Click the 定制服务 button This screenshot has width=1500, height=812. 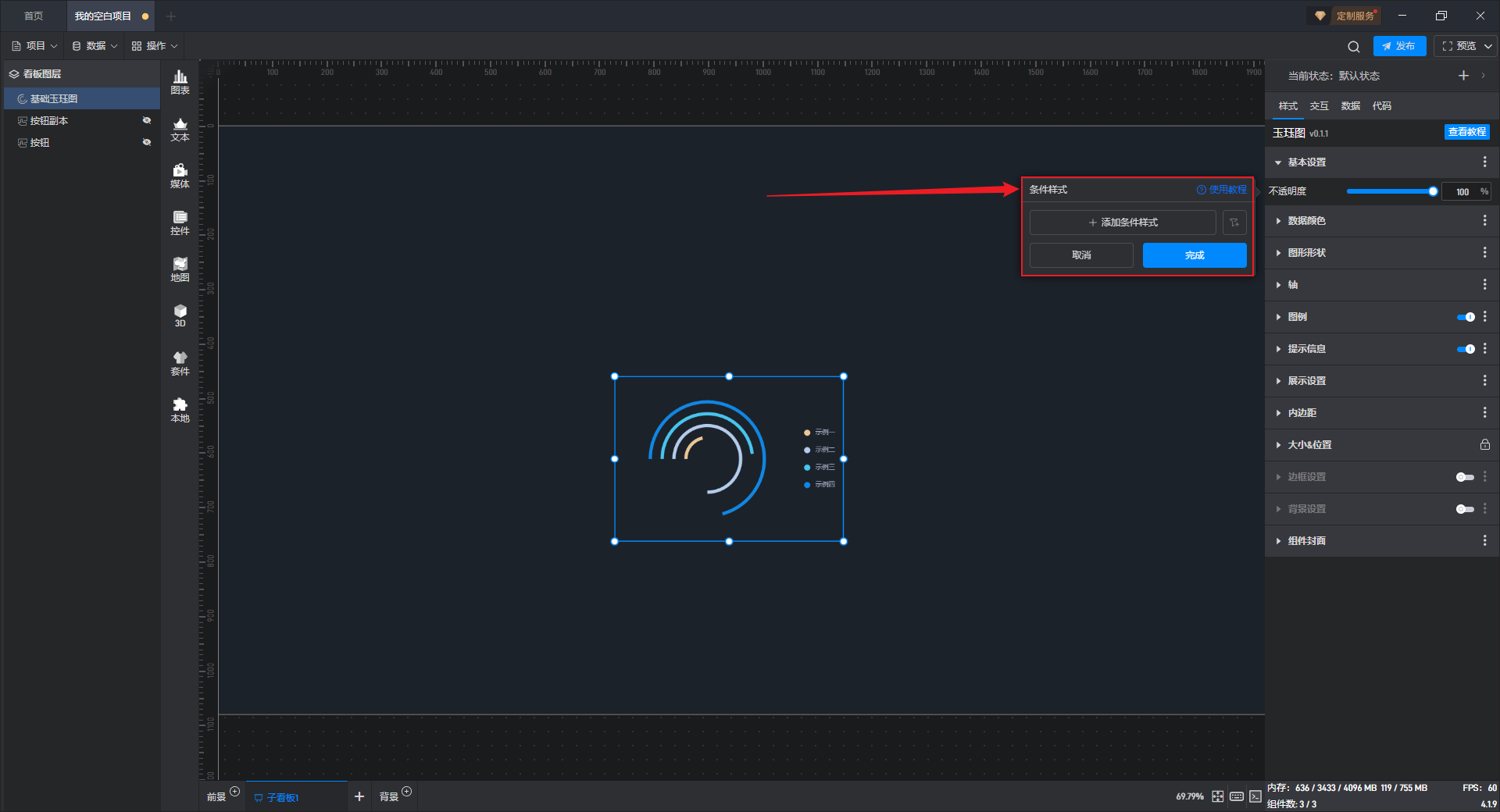coord(1346,16)
